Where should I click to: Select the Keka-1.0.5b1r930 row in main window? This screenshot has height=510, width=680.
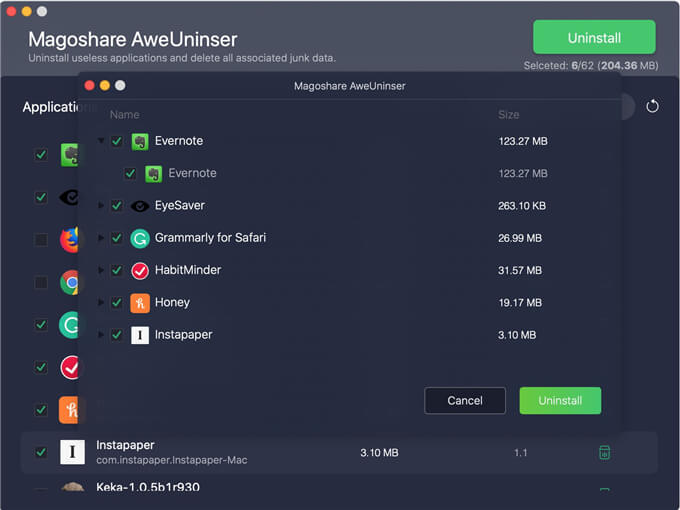click(x=339, y=487)
